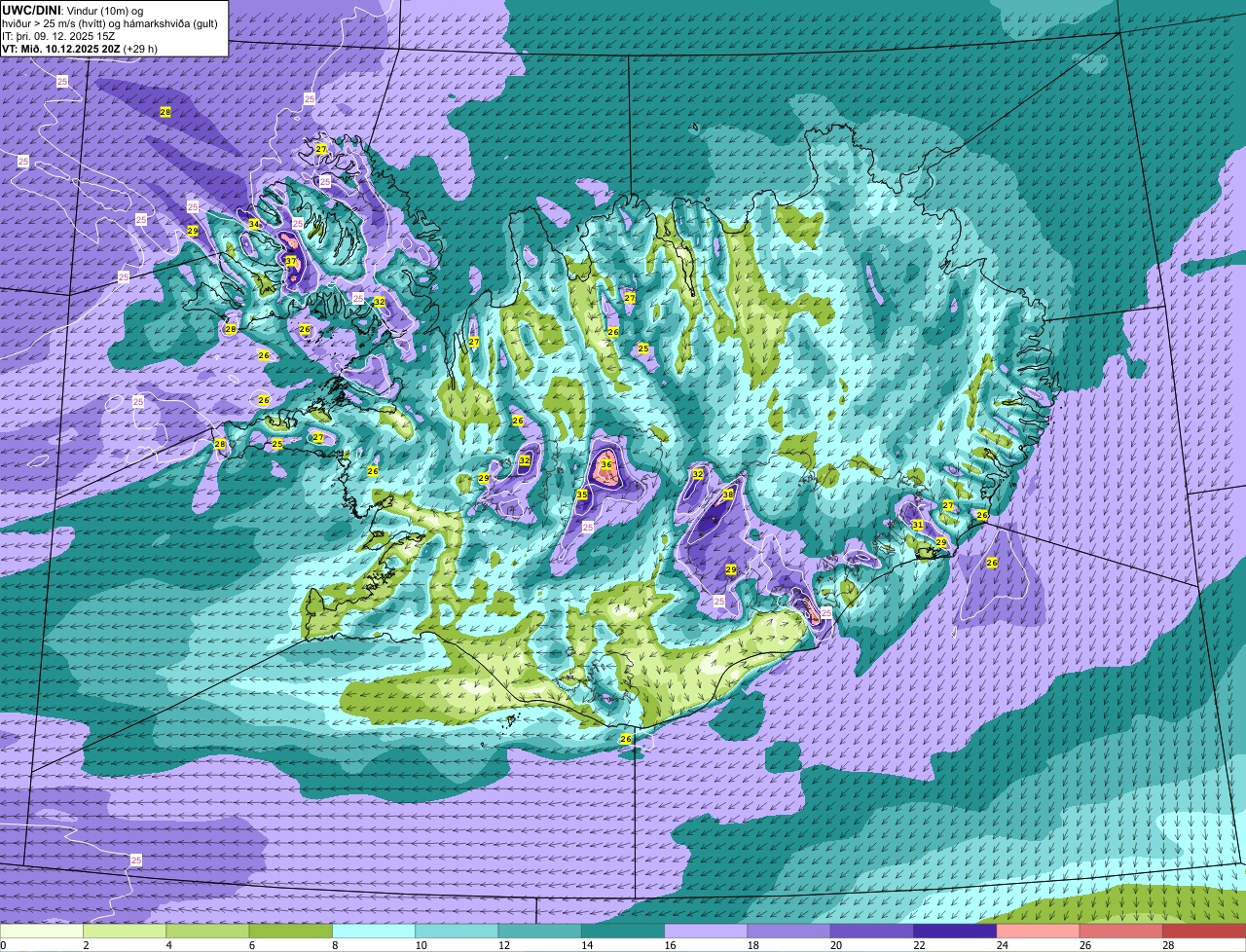The height and width of the screenshot is (952, 1246).
Task: Select the 8–10 m/s cyan colour bar segment
Action: [374, 932]
